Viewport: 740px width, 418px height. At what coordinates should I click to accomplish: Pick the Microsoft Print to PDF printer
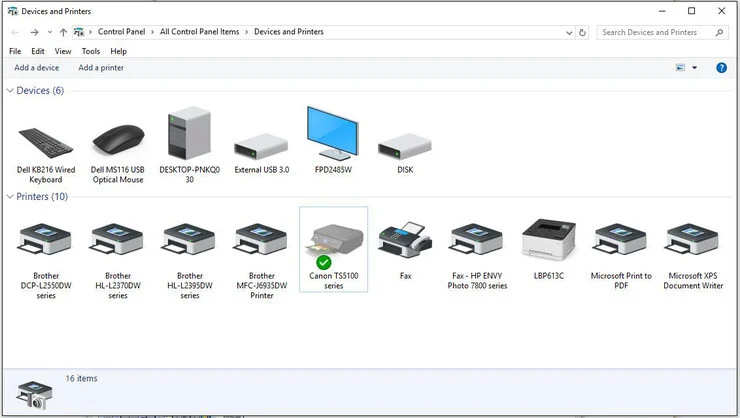[x=621, y=241]
